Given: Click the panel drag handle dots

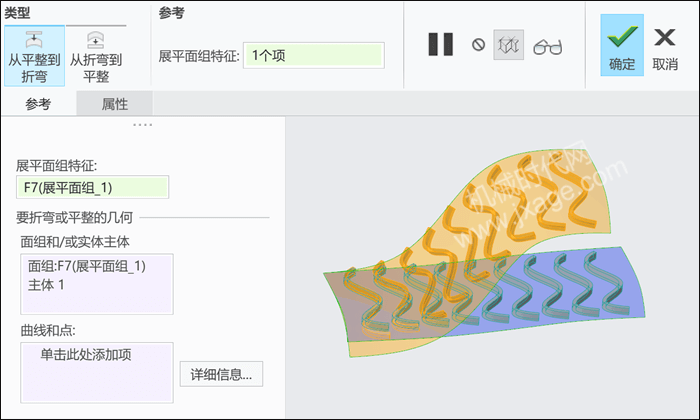Looking at the screenshot, I should 142,125.
